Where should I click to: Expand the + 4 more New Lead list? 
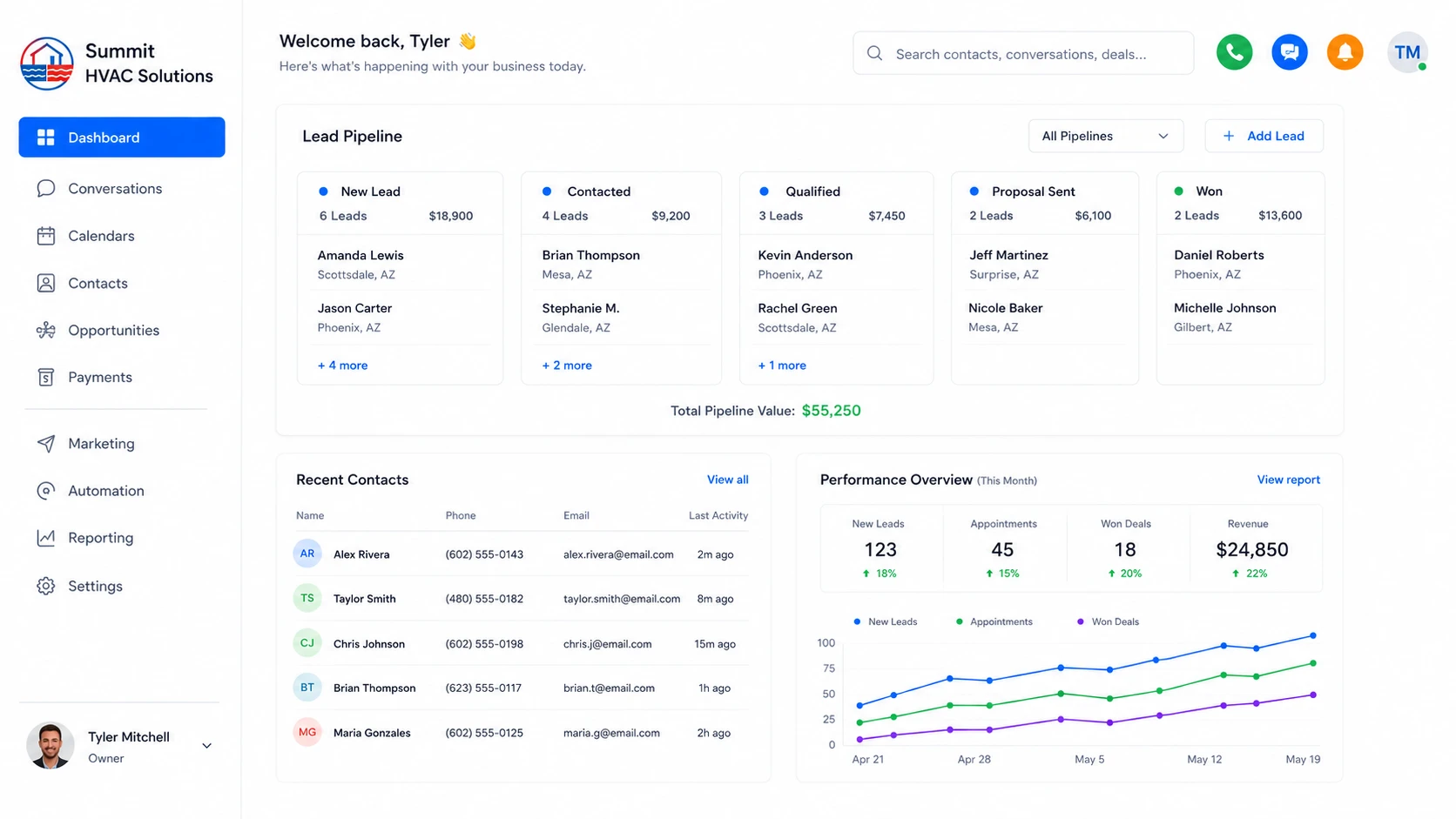342,366
